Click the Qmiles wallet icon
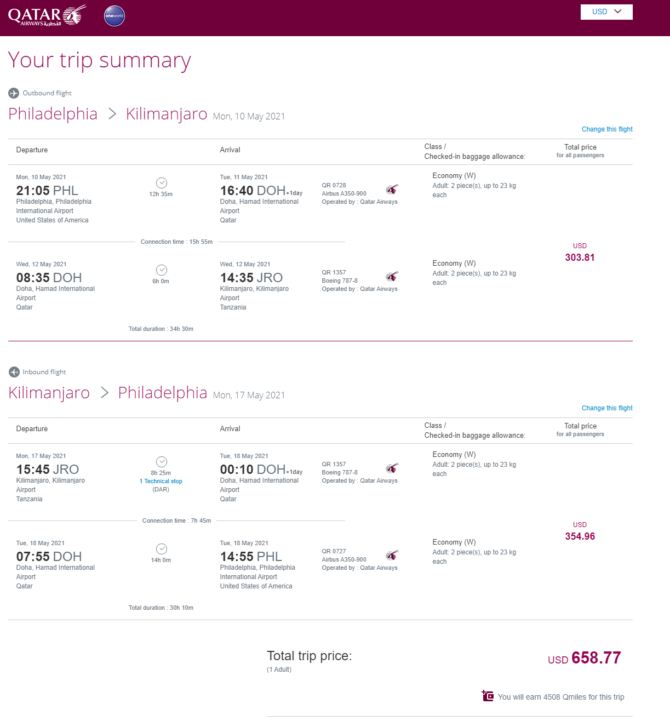 click(x=488, y=696)
